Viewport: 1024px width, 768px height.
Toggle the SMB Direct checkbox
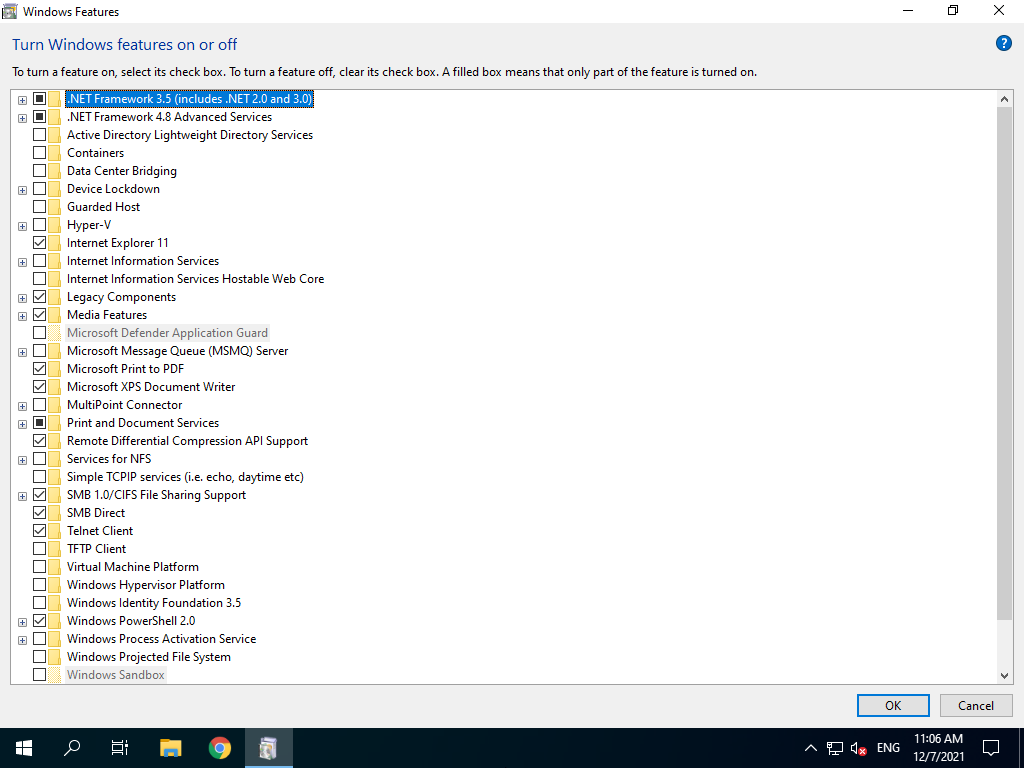pyautogui.click(x=39, y=513)
